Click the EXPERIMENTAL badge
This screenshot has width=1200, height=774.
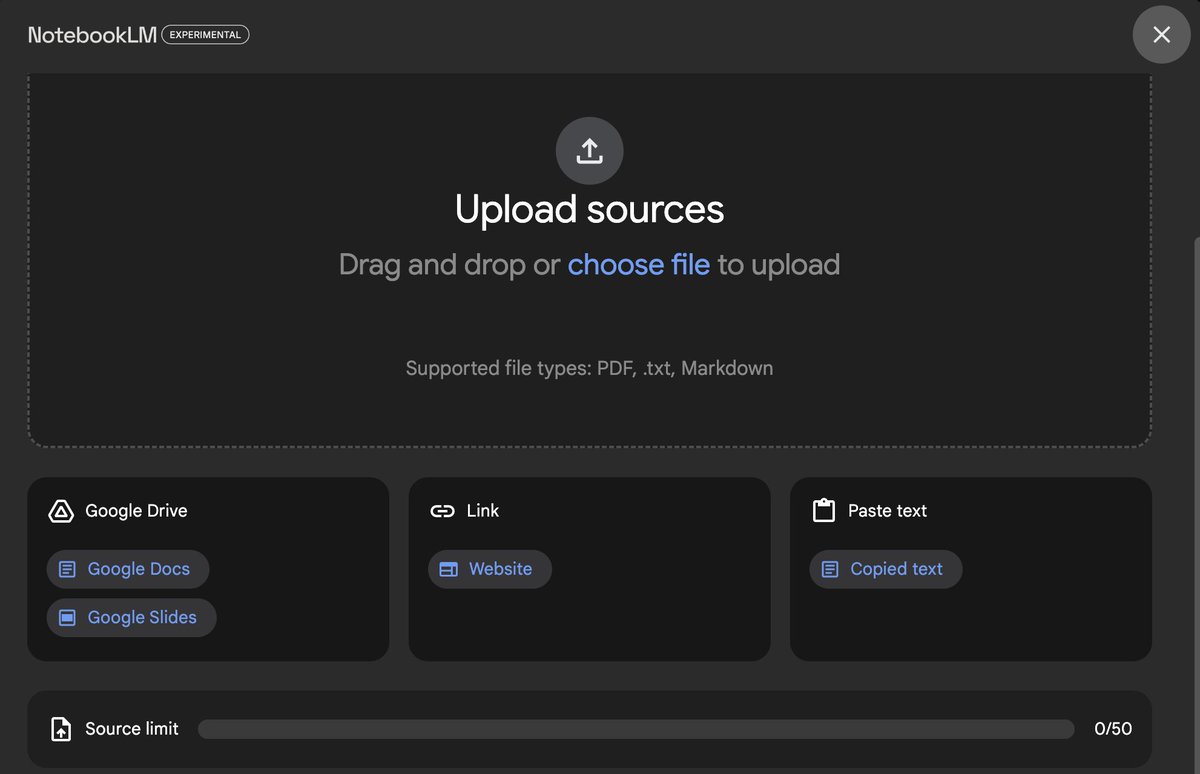tap(205, 35)
